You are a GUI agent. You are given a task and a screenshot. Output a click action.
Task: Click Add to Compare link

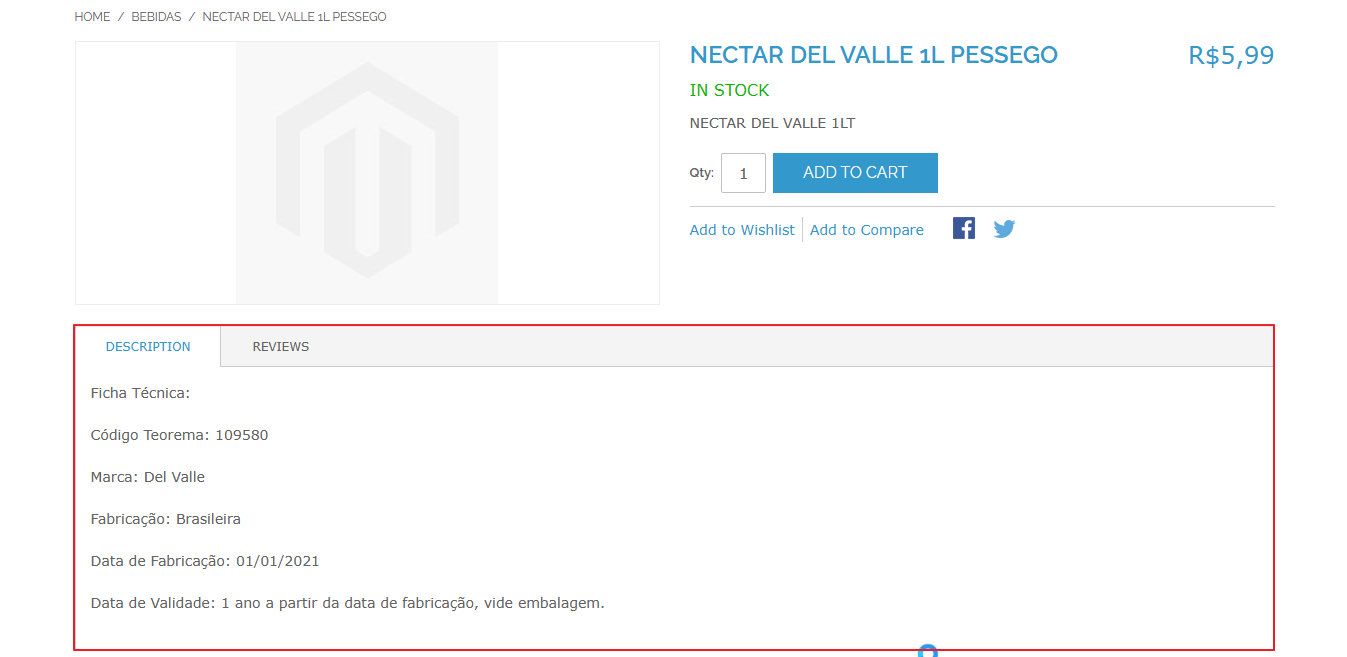[867, 230]
